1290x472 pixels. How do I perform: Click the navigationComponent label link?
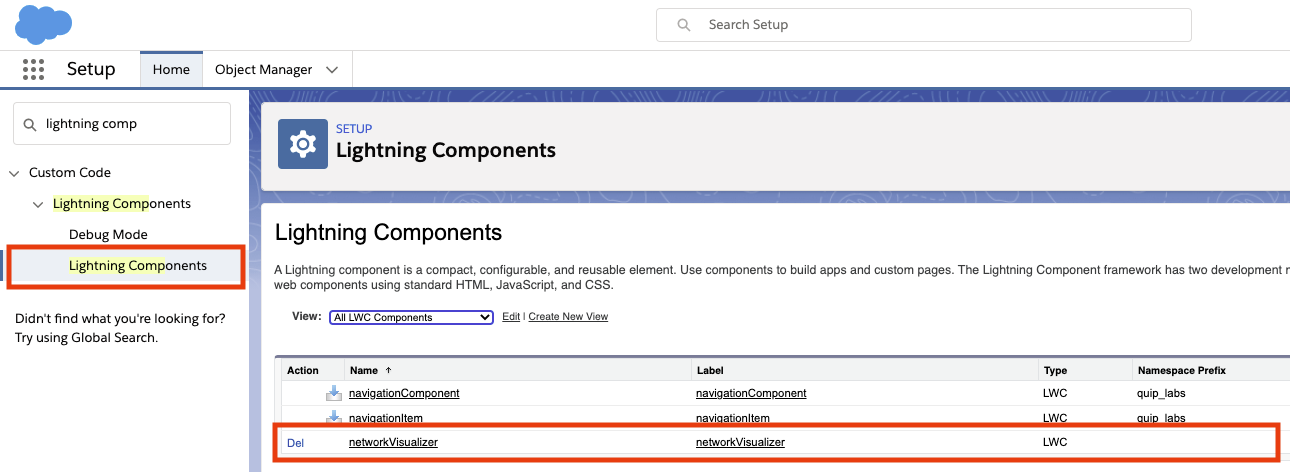click(x=751, y=393)
